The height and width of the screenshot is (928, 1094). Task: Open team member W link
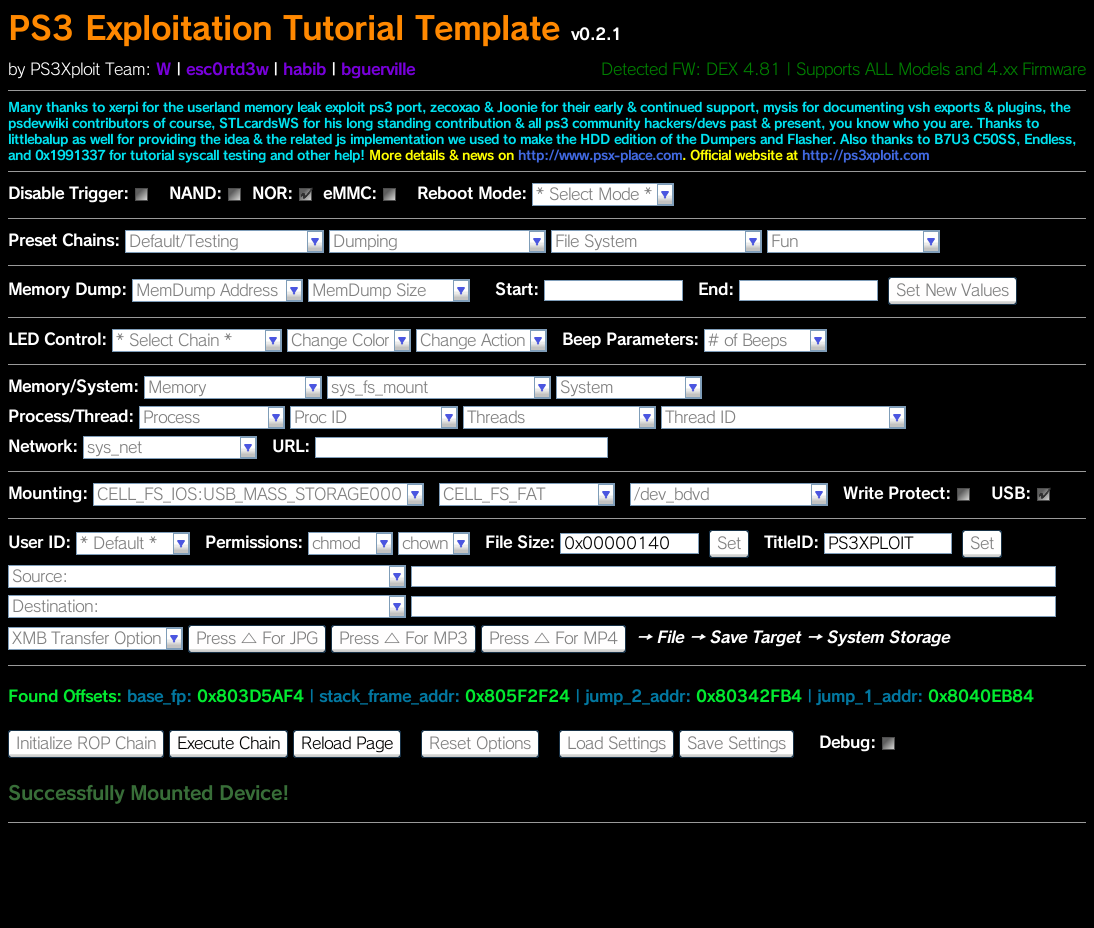tap(163, 70)
